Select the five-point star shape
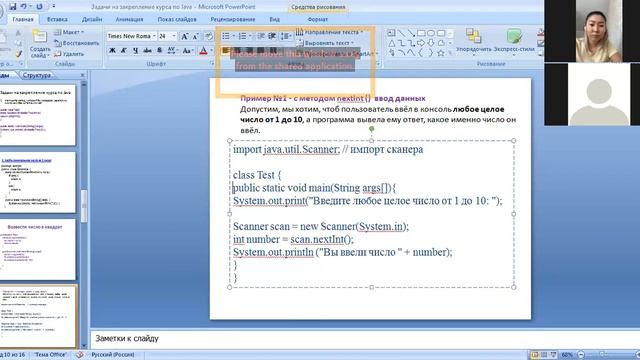Image resolution: width=640 pixels, height=360 pixels. (441, 53)
